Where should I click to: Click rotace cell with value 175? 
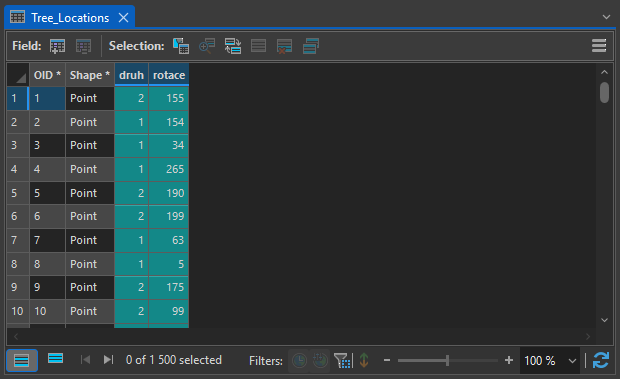click(169, 287)
